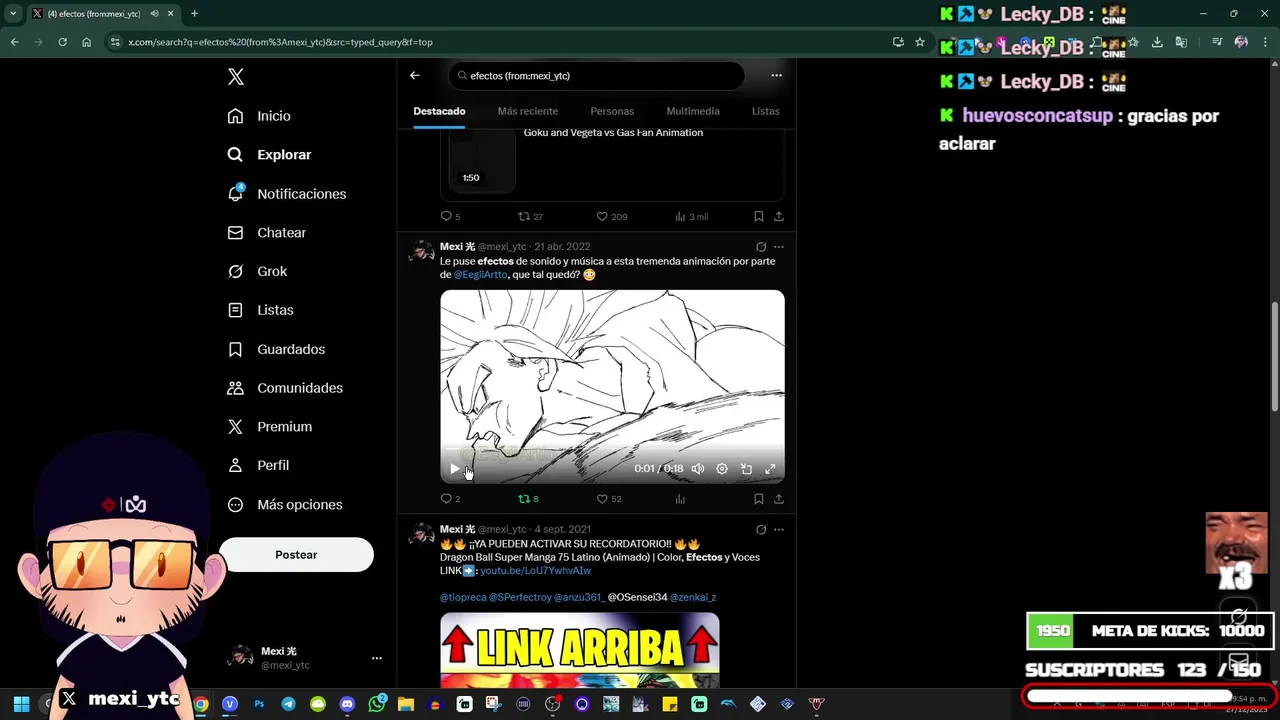Repost the post with 27 reposts
The image size is (1280, 720).
[530, 217]
